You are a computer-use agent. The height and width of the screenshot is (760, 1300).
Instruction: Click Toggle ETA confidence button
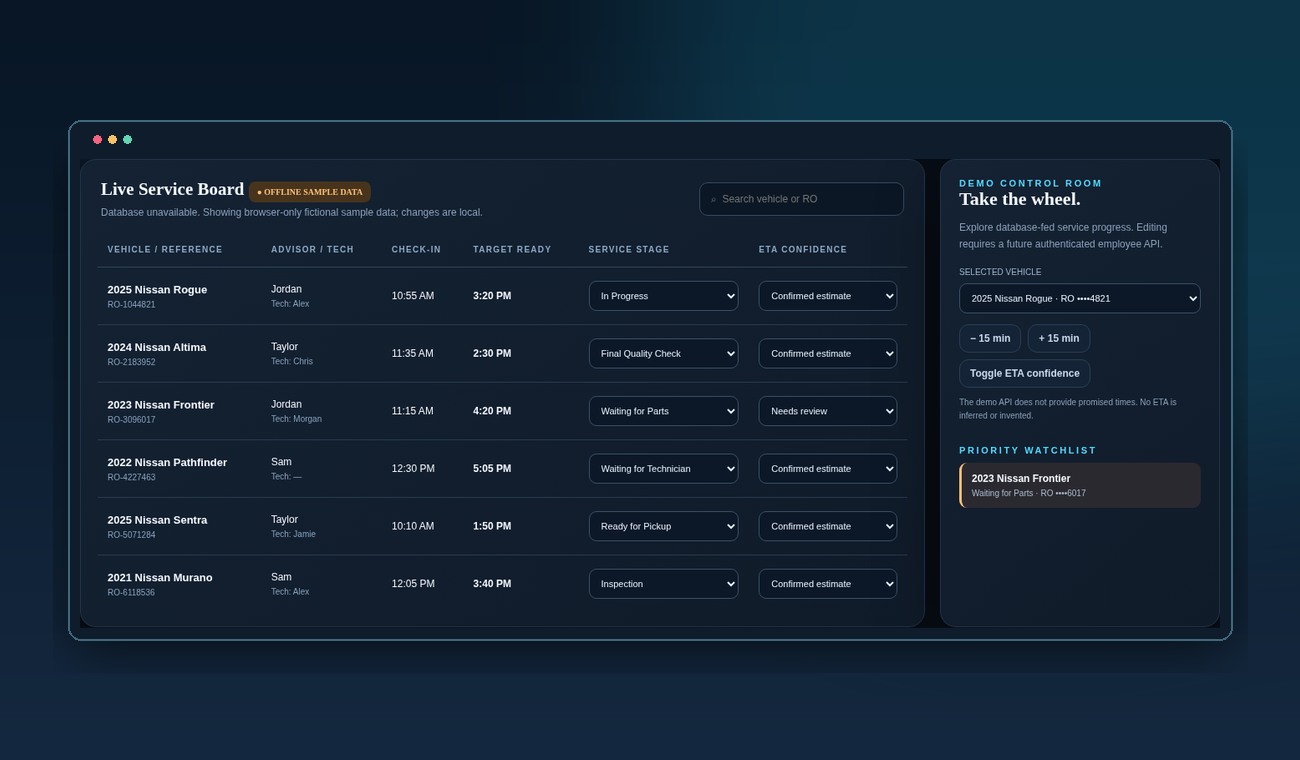point(1025,374)
